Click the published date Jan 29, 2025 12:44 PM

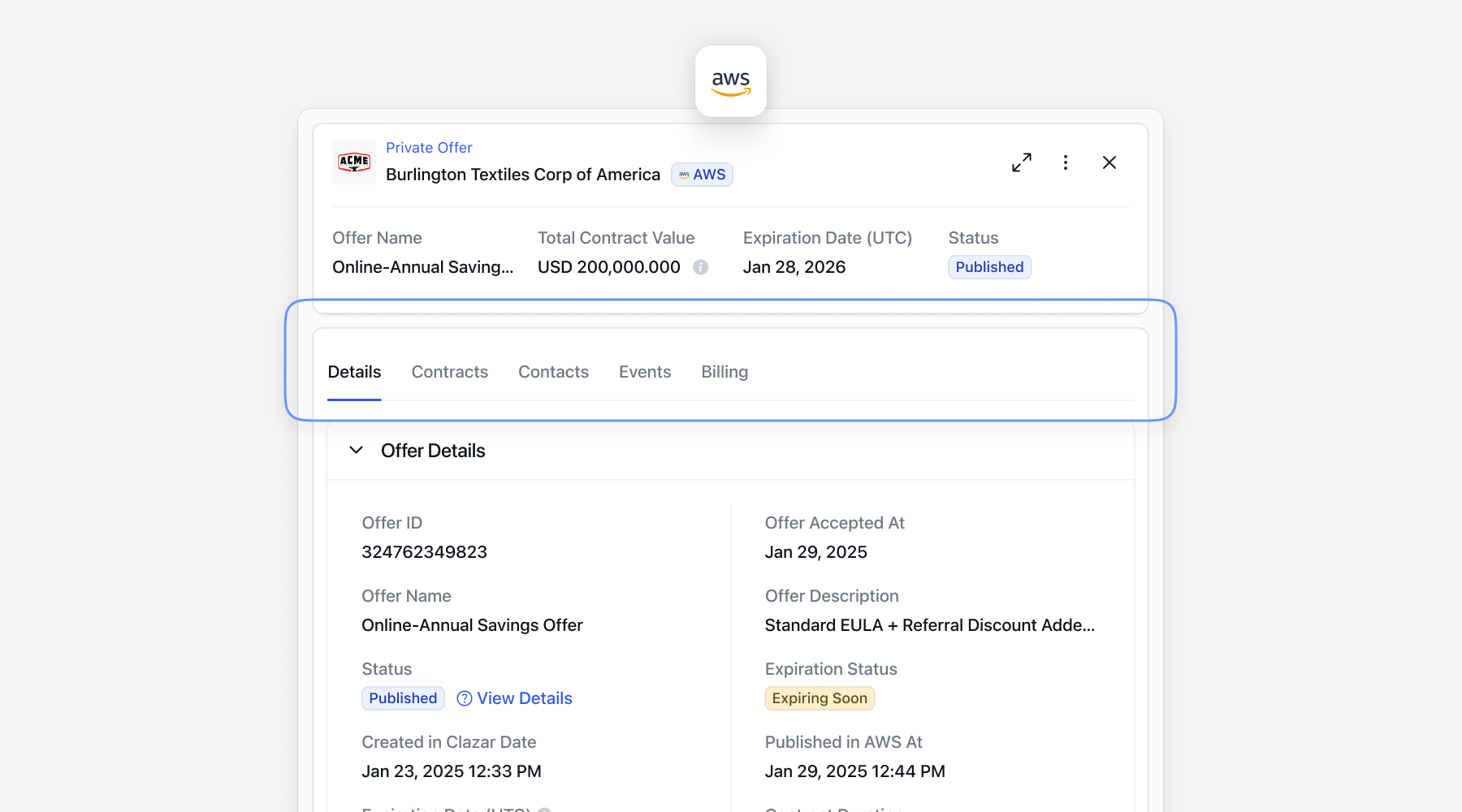tap(855, 771)
